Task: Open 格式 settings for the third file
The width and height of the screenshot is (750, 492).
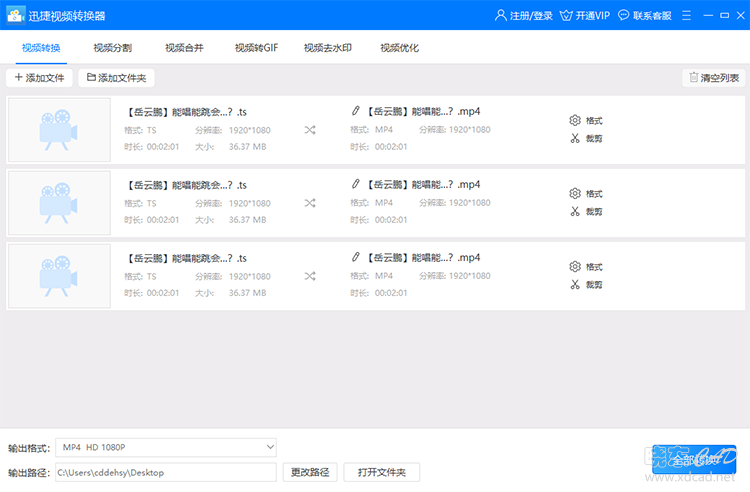Action: [586, 267]
